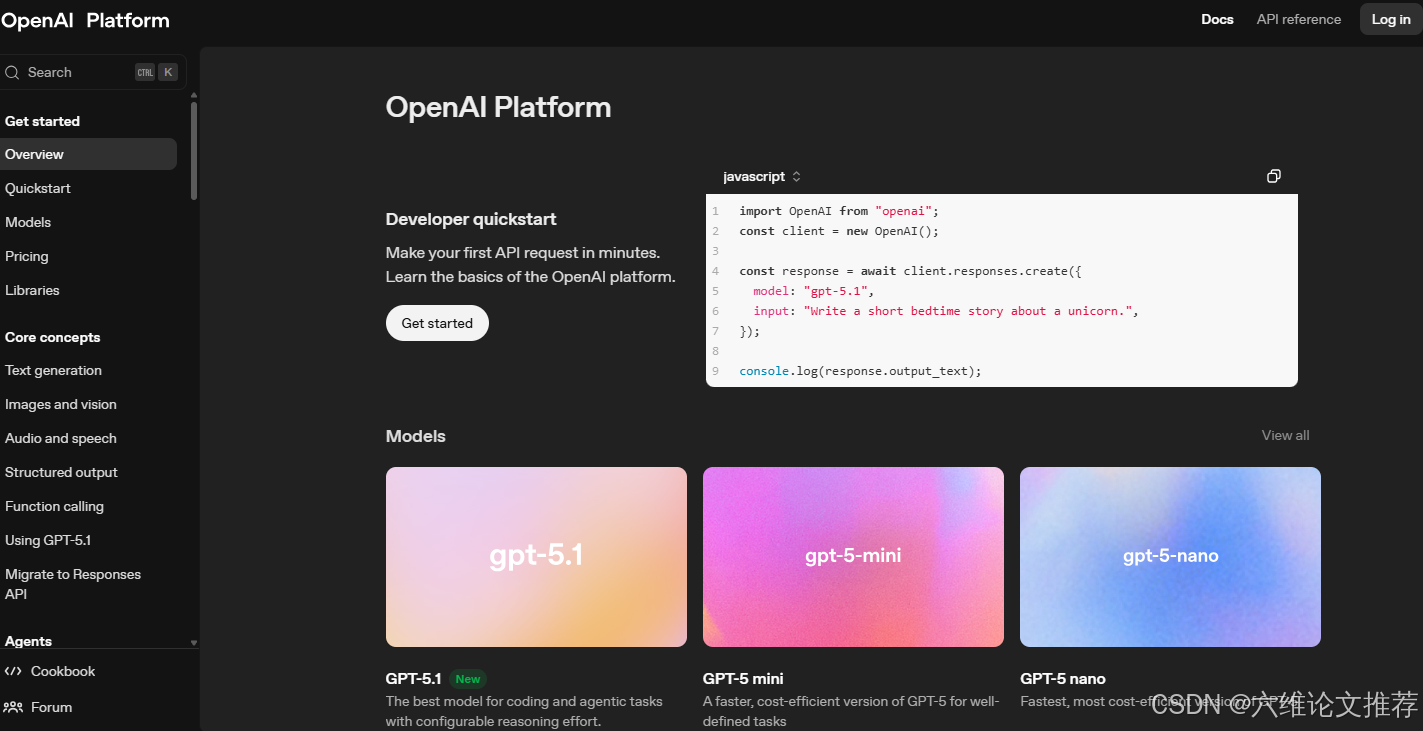Click the GPT-5.1 model title
This screenshot has height=731, width=1423.
pos(413,678)
